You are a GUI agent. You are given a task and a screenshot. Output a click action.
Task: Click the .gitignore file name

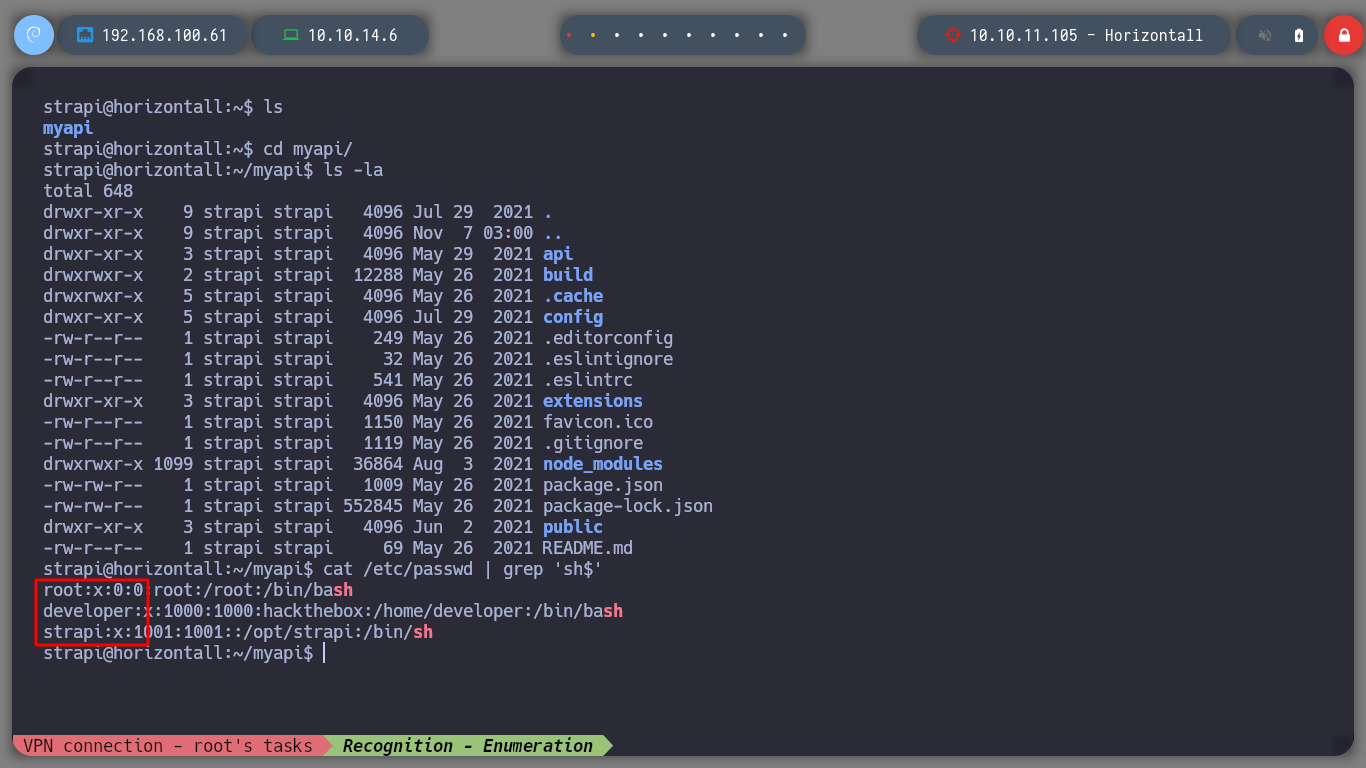593,443
